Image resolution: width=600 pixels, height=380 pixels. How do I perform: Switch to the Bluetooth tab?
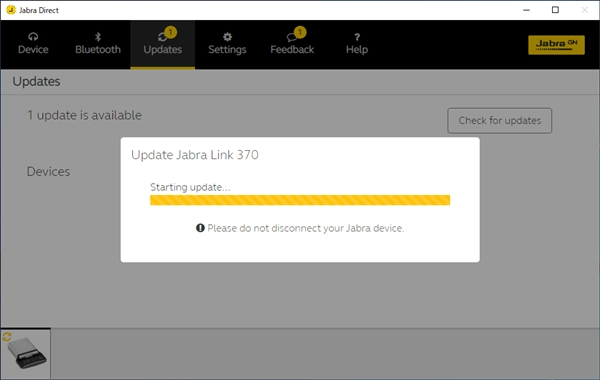point(98,44)
